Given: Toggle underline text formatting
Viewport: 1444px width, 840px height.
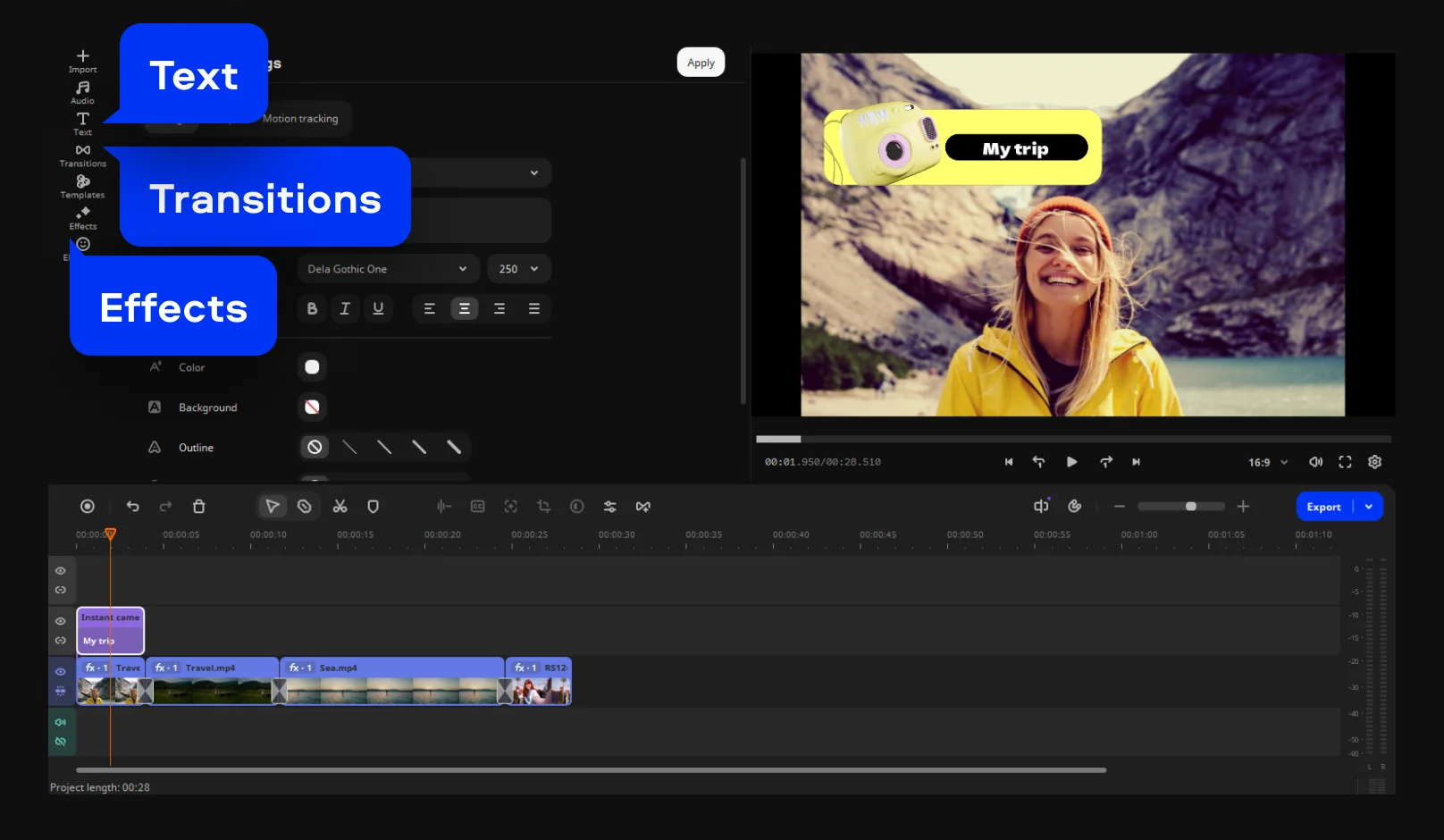Looking at the screenshot, I should pyautogui.click(x=378, y=308).
